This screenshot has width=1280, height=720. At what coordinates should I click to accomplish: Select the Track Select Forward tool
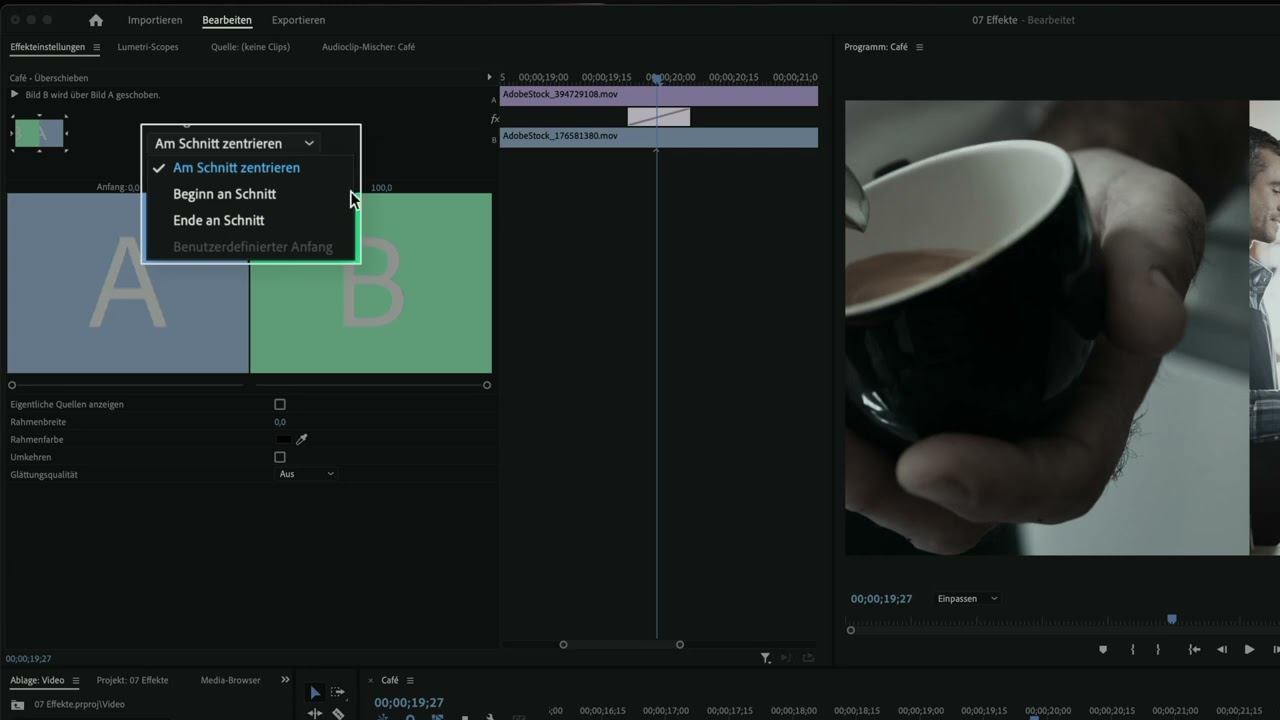pos(338,692)
